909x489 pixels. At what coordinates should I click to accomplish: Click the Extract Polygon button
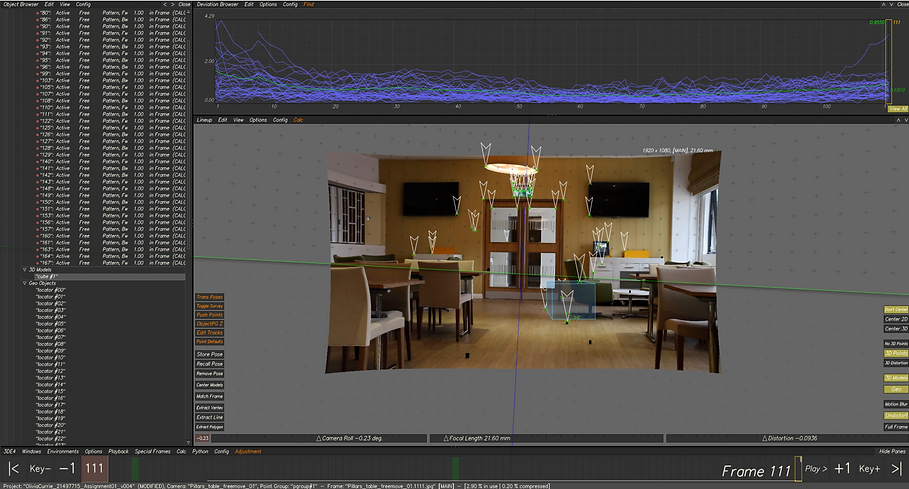point(209,427)
